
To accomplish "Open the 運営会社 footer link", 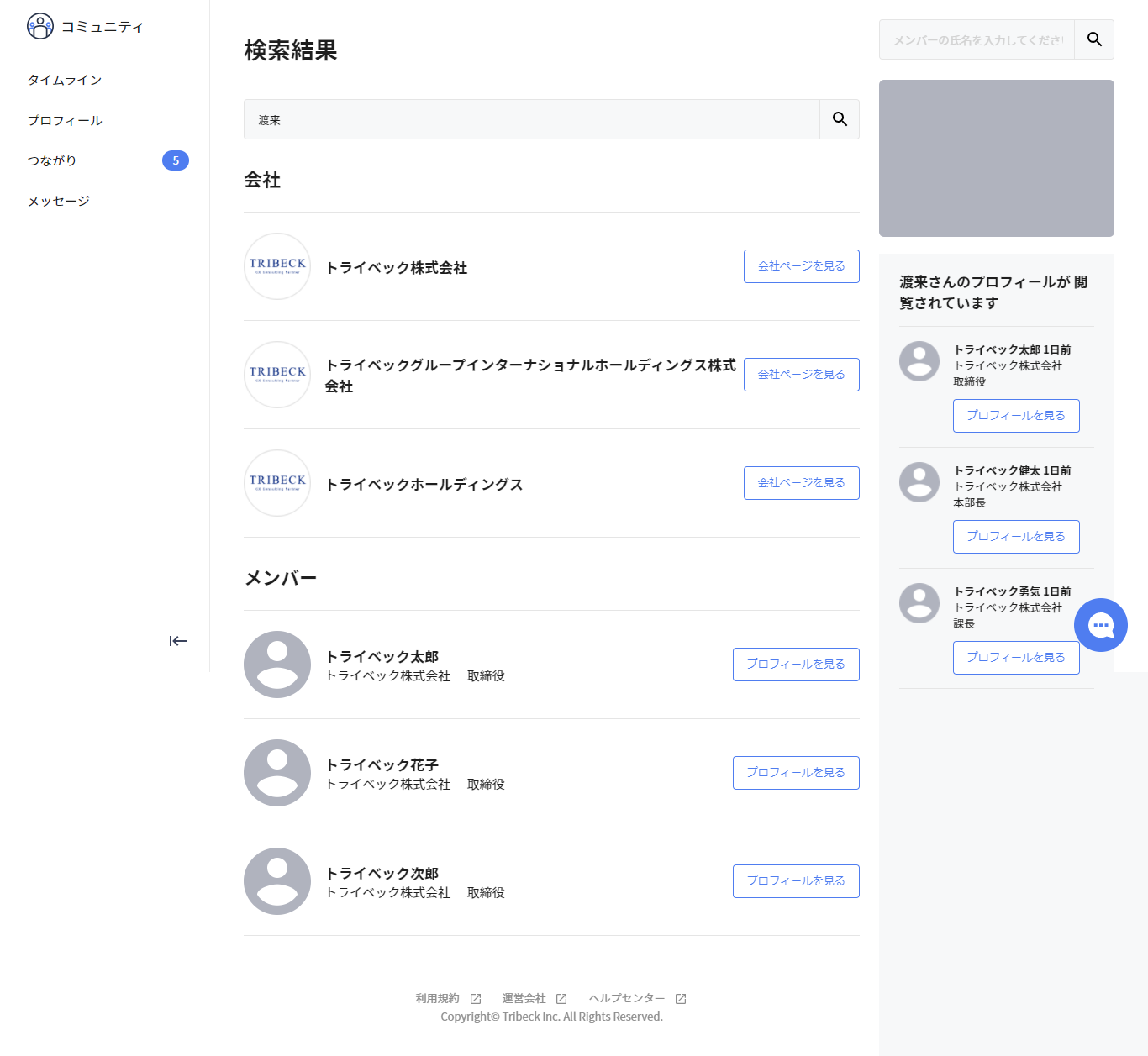I will 524,999.
